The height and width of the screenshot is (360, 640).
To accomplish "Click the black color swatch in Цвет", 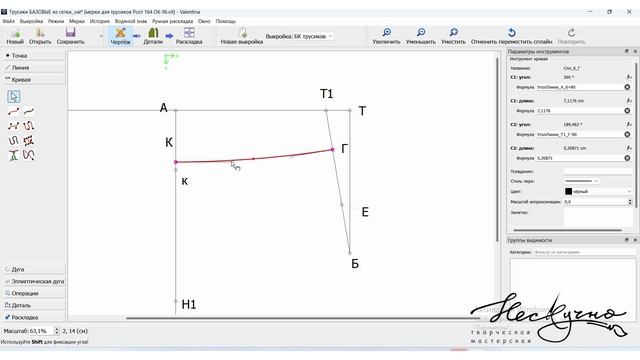I will click(569, 191).
